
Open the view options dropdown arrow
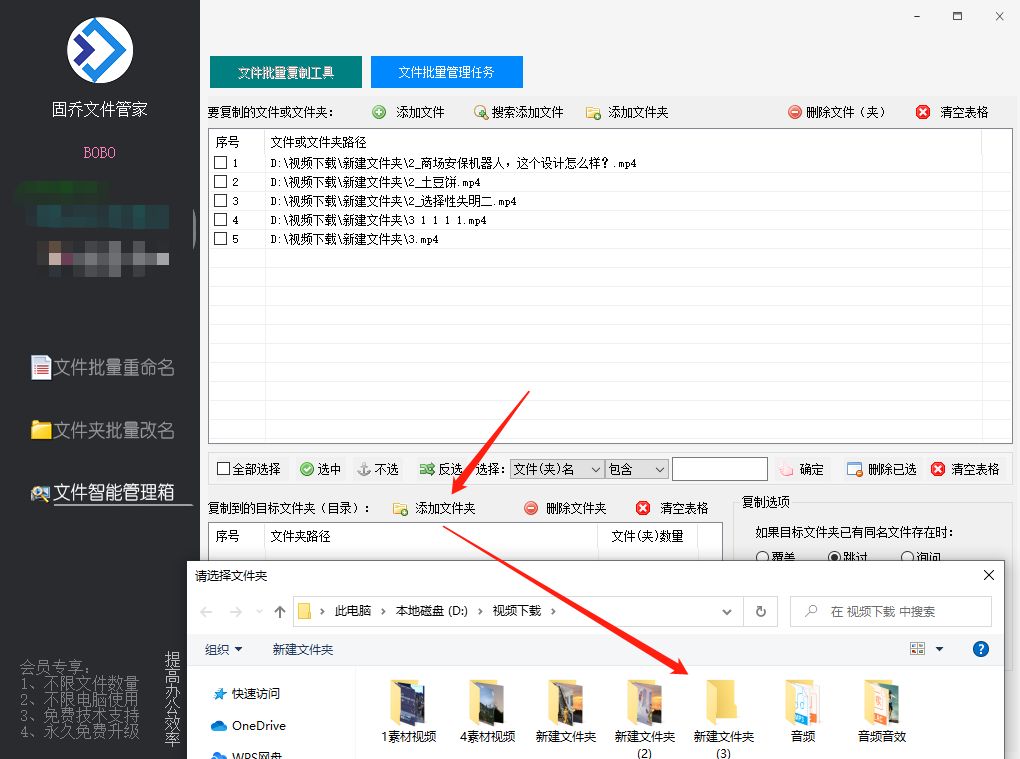click(x=939, y=648)
